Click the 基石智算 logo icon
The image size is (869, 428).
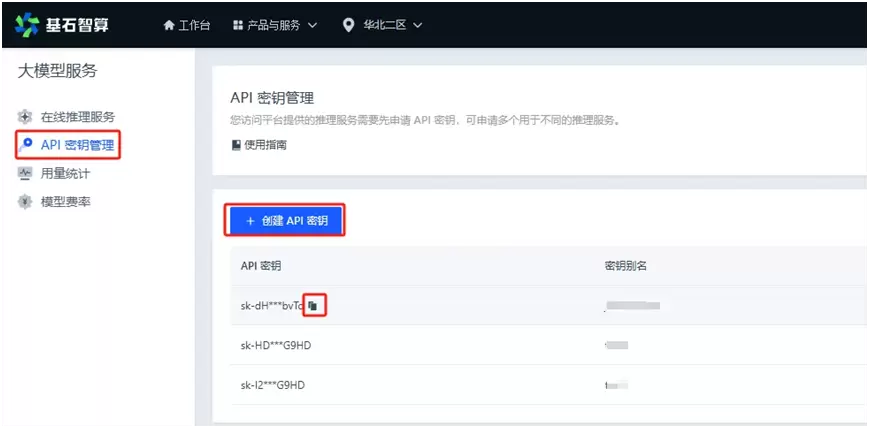pyautogui.click(x=26, y=24)
